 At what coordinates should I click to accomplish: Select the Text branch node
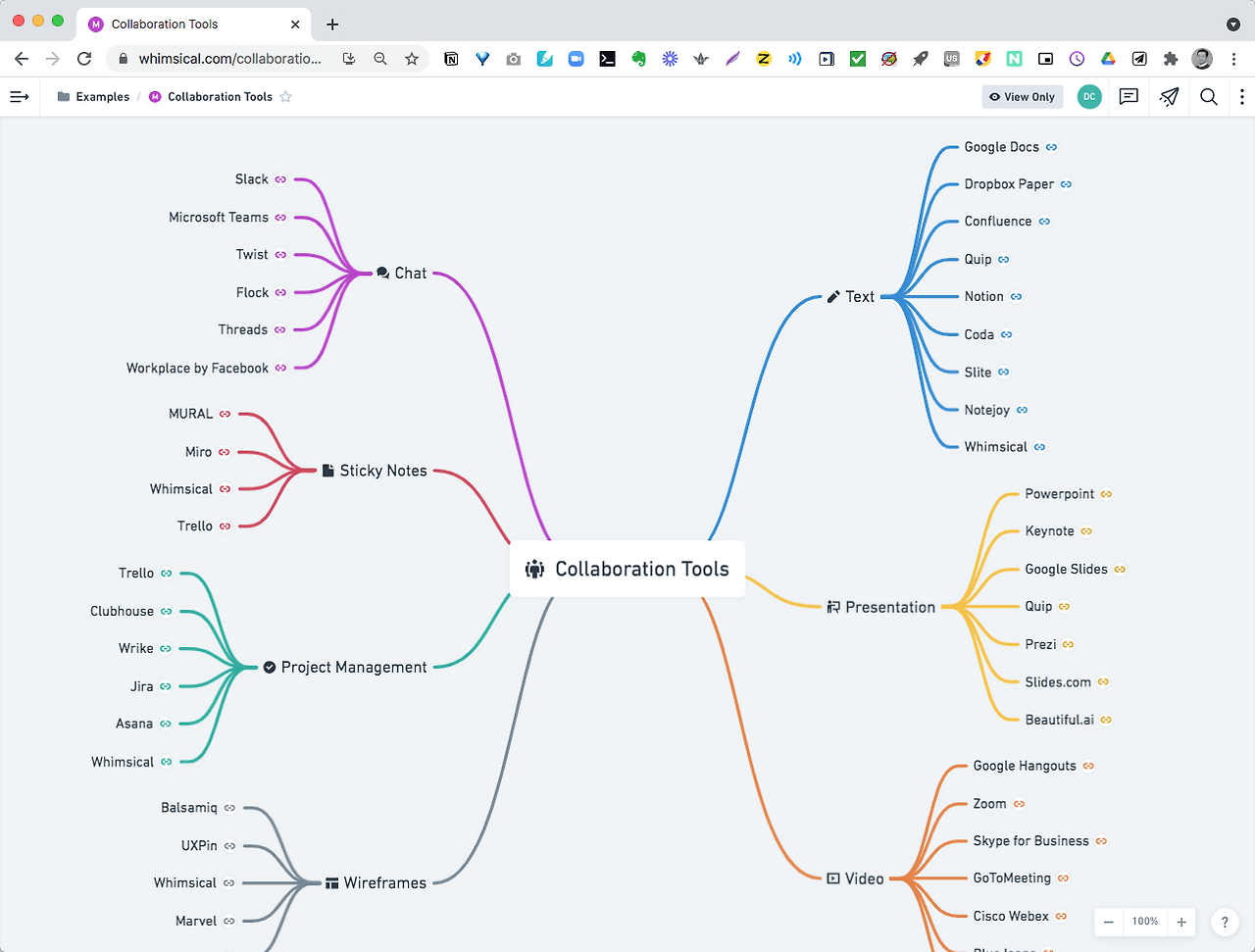click(851, 297)
